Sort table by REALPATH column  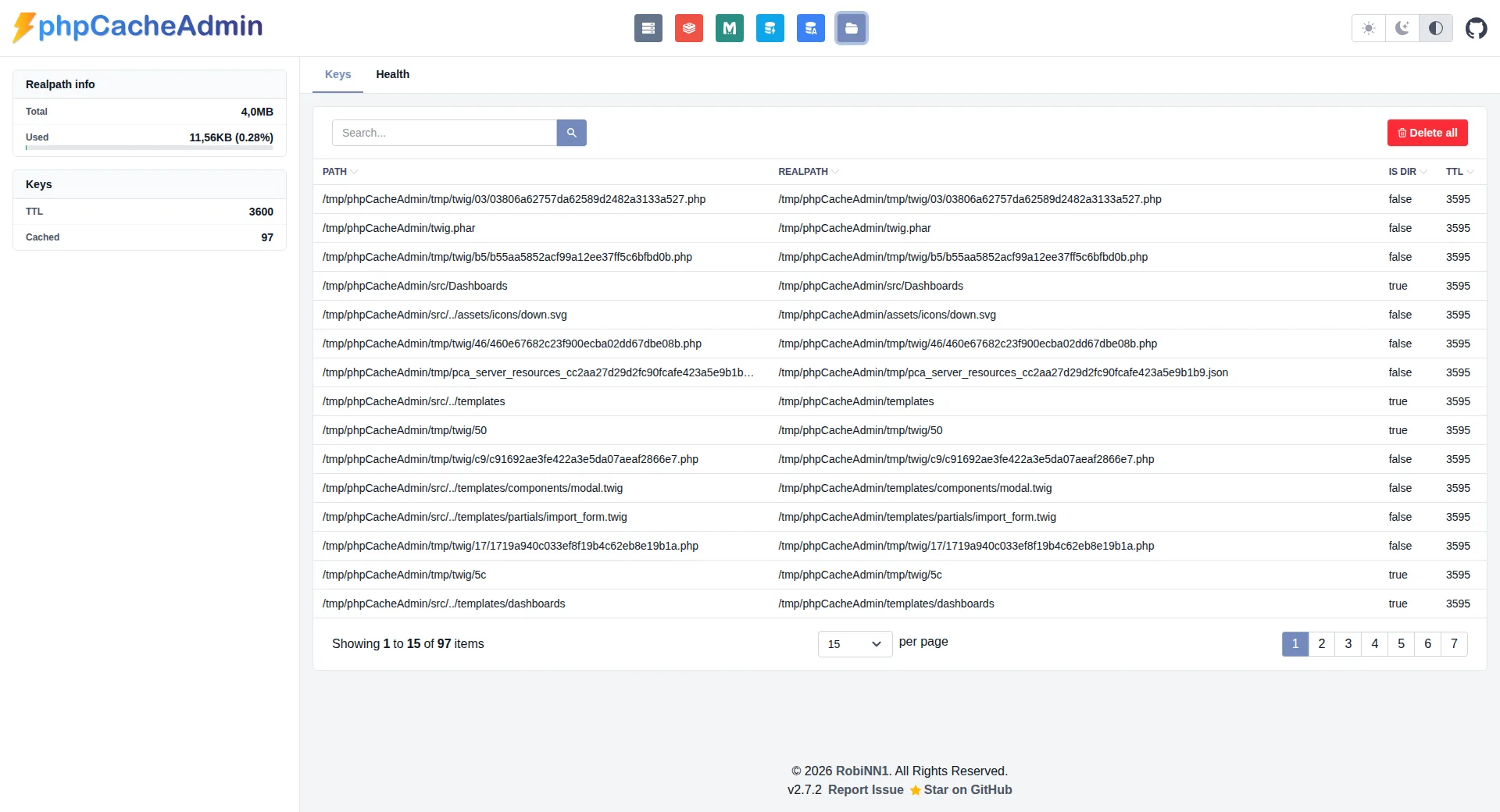(x=809, y=172)
